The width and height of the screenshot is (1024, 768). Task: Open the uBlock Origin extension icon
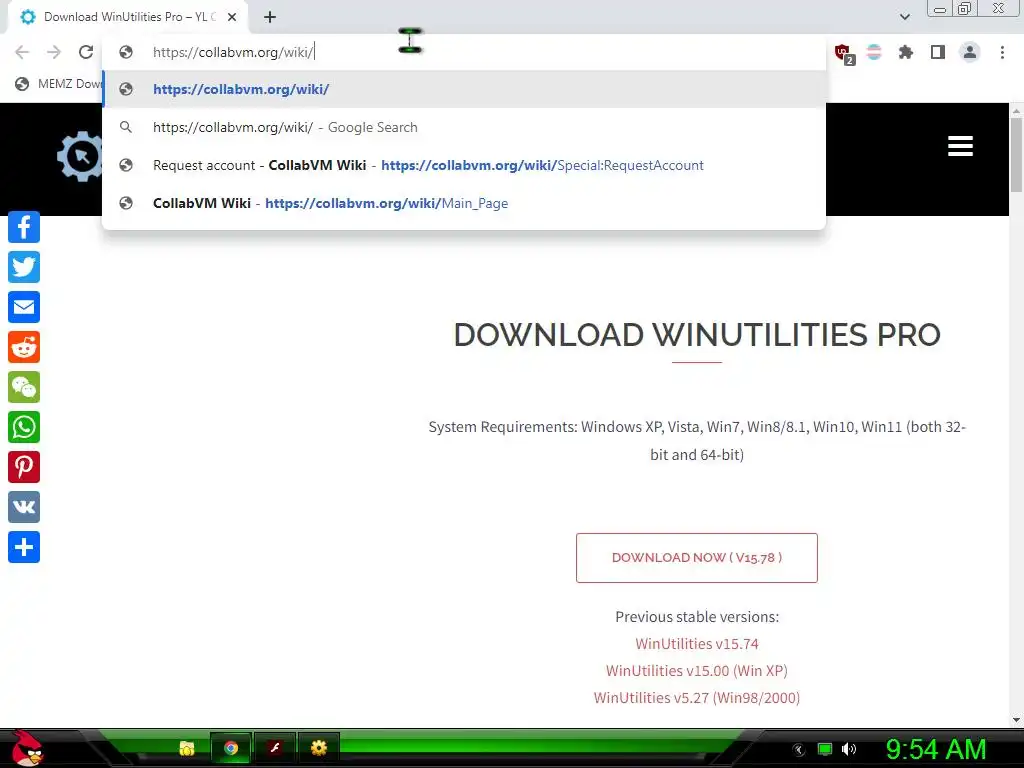(x=843, y=53)
